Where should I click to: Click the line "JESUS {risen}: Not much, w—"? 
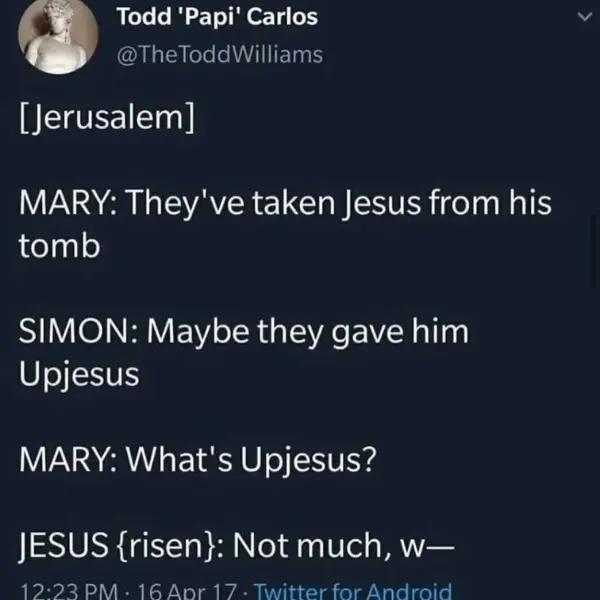(237, 546)
